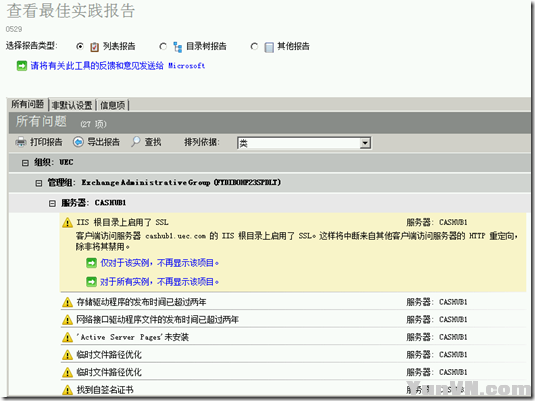
Task: Click the 排列依据 combo box field showing 类
Action: 304,143
